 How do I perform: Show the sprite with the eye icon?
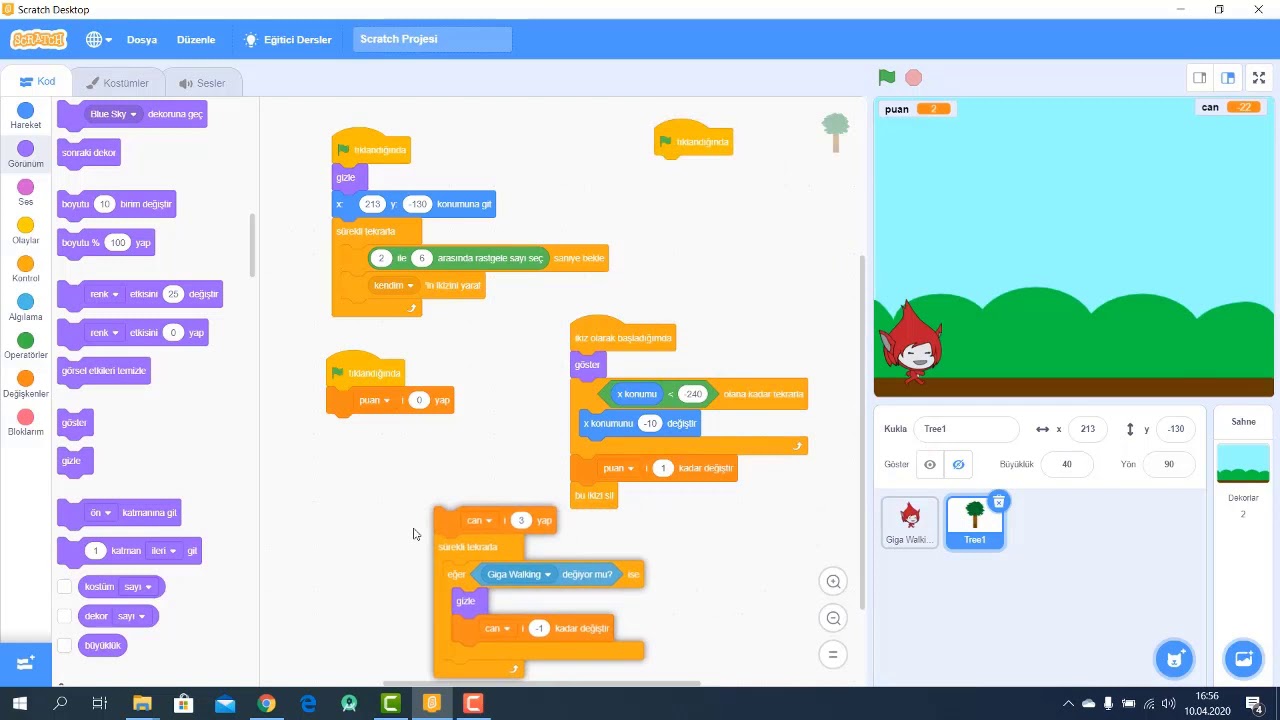click(x=930, y=464)
